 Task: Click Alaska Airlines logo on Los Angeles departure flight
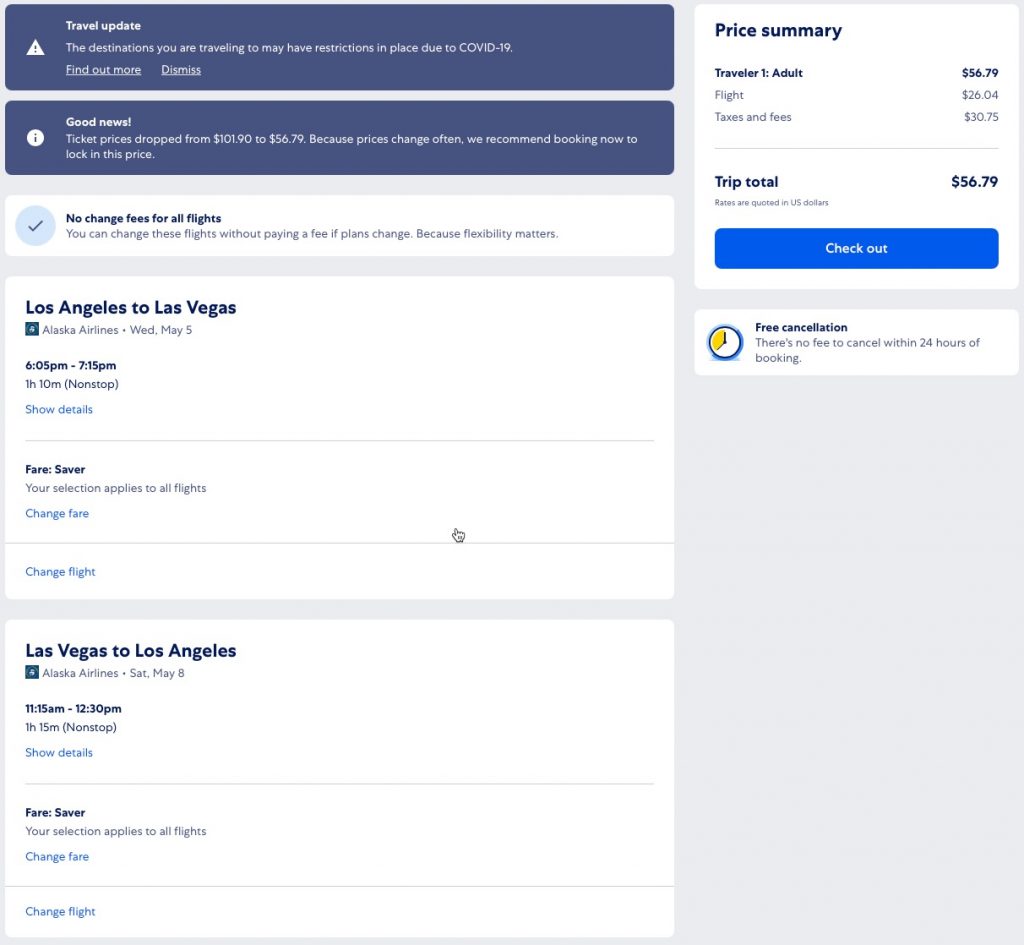pos(32,330)
